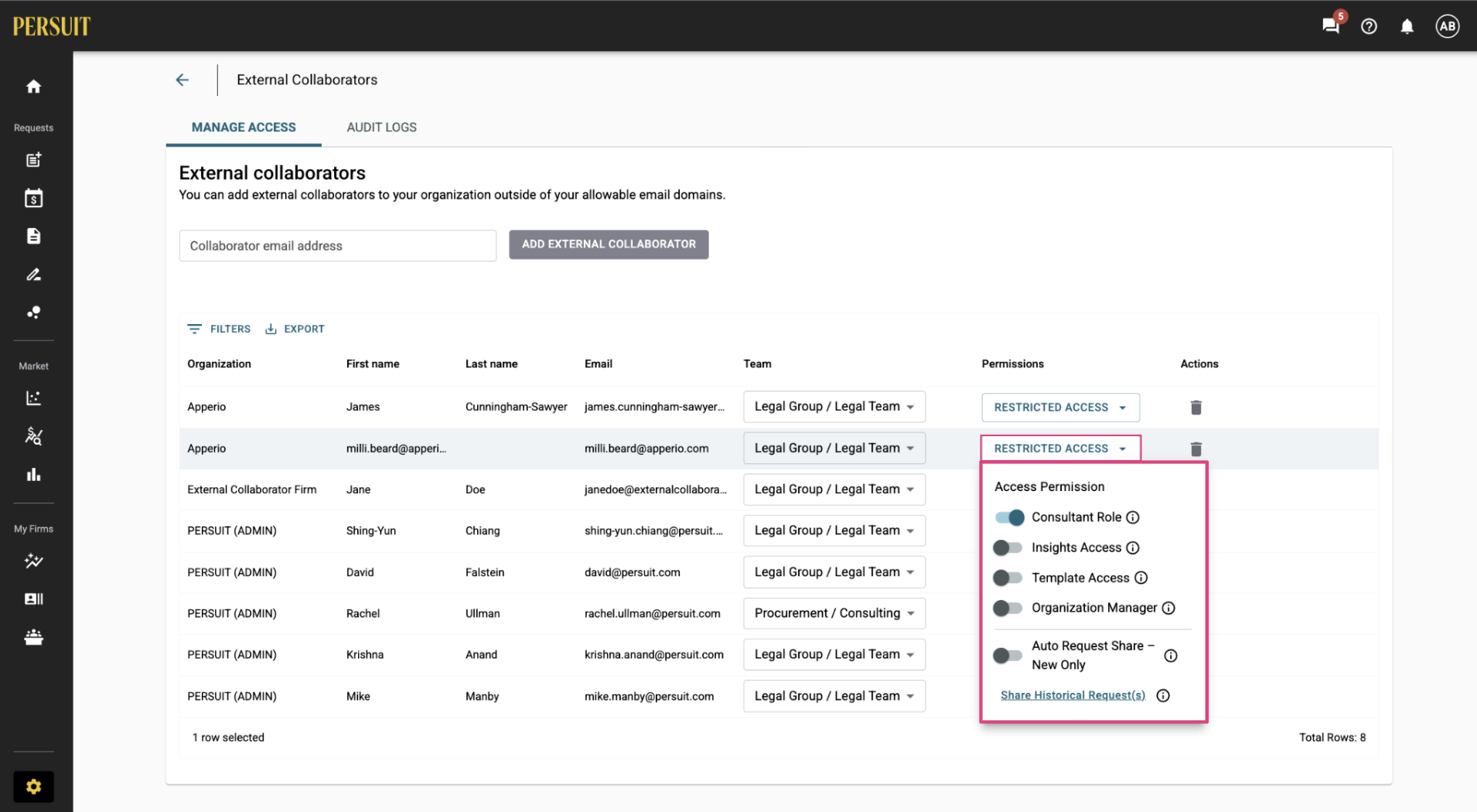Open the messages icon with badge 5

point(1331,26)
